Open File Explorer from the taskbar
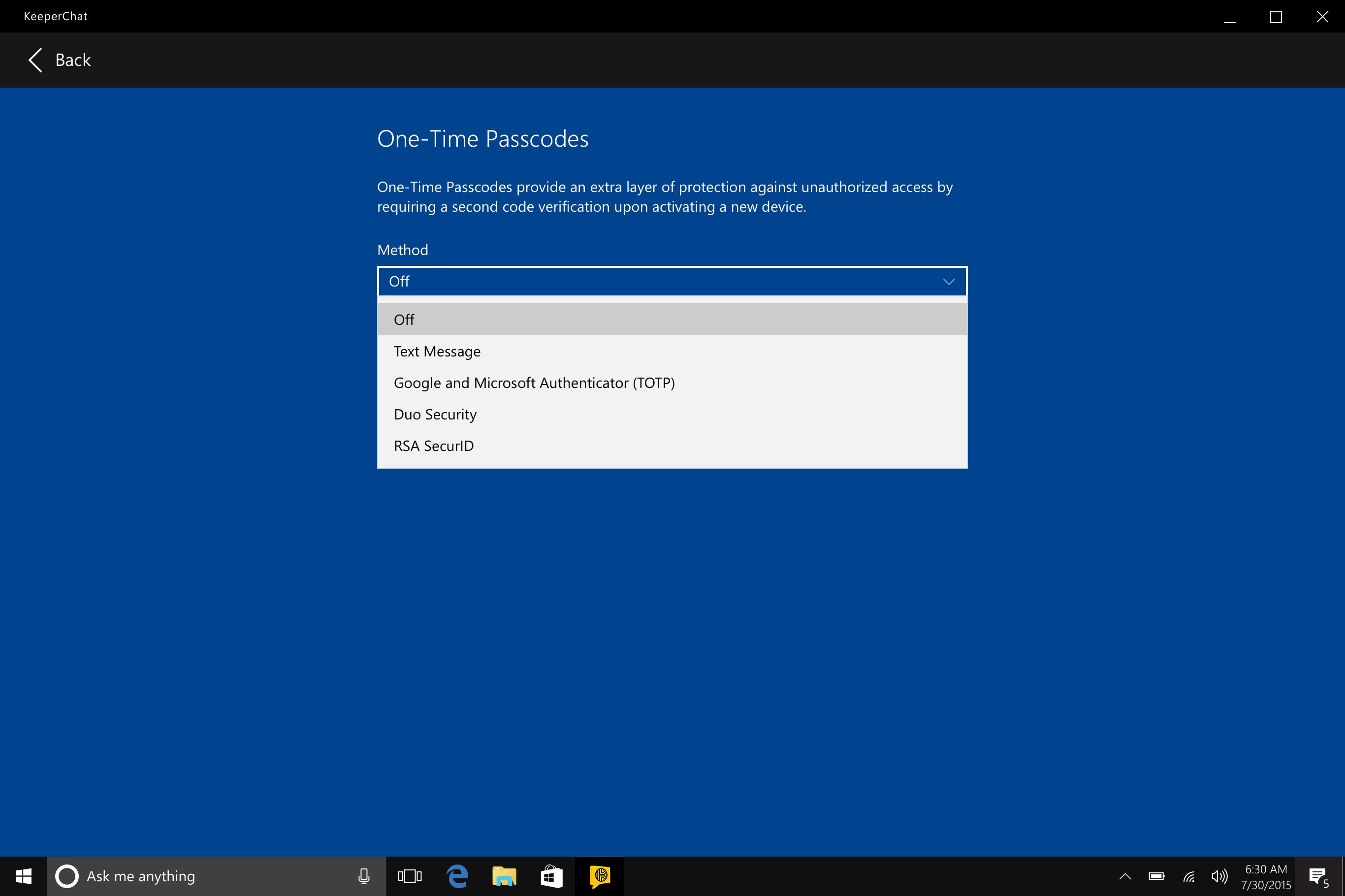 (504, 875)
